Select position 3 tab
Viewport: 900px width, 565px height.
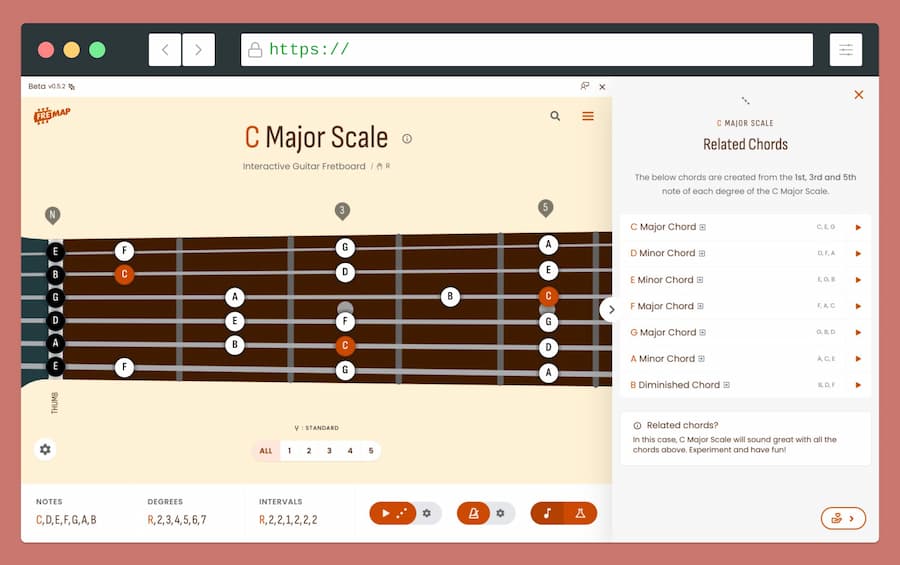tap(329, 451)
